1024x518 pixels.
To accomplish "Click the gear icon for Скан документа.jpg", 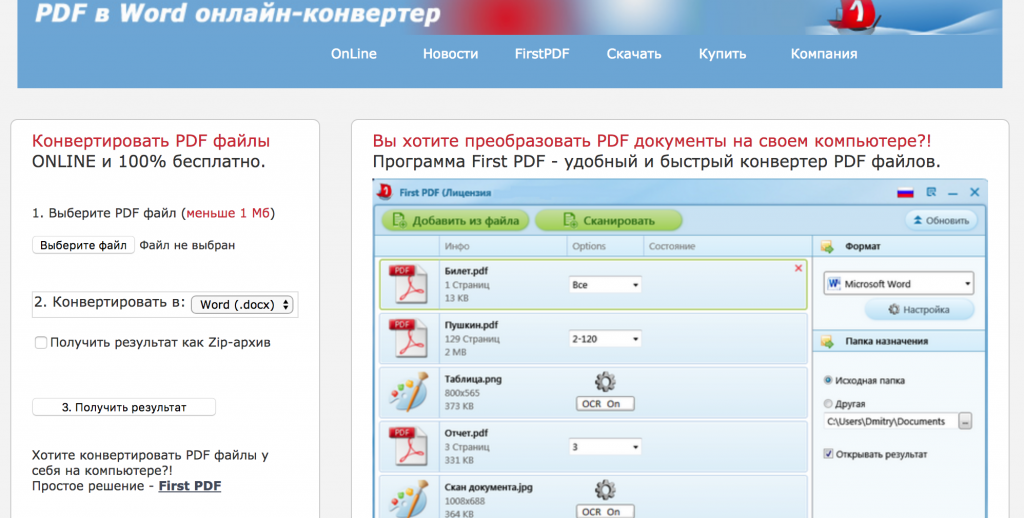I will click(x=605, y=490).
